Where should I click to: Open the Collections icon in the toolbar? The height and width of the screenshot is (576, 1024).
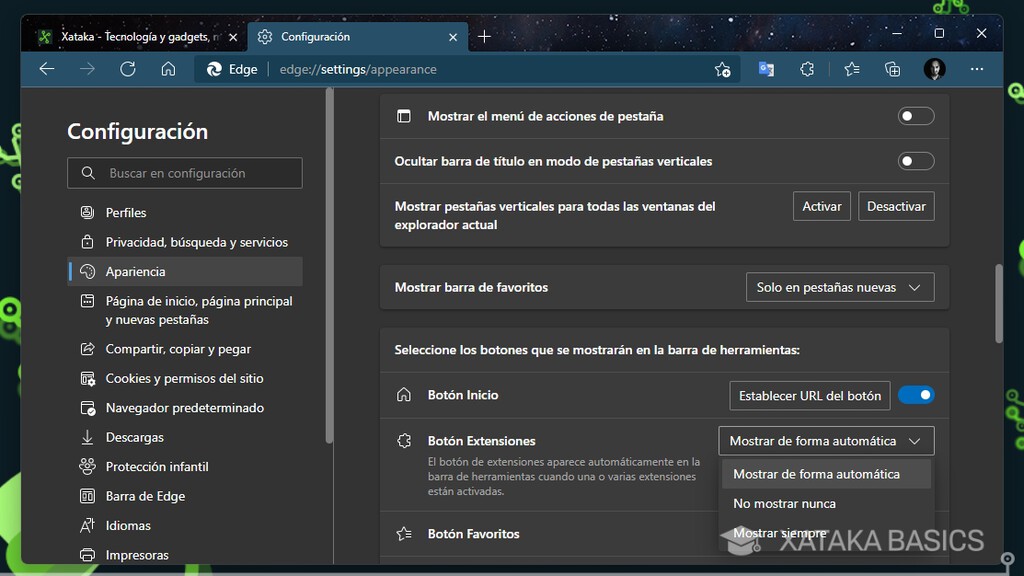tap(890, 69)
